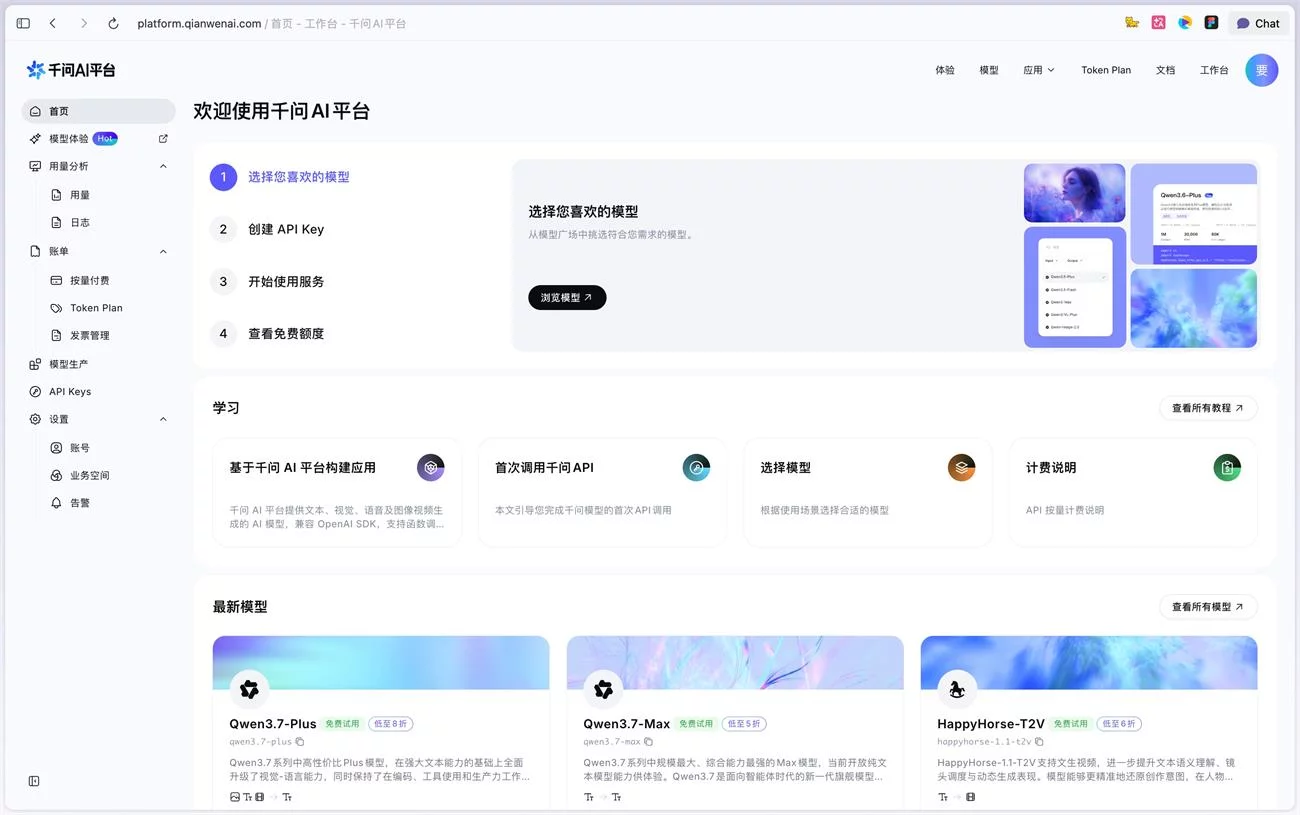Open the 首次调用千问API tutorial card
1300x815 pixels.
point(603,492)
